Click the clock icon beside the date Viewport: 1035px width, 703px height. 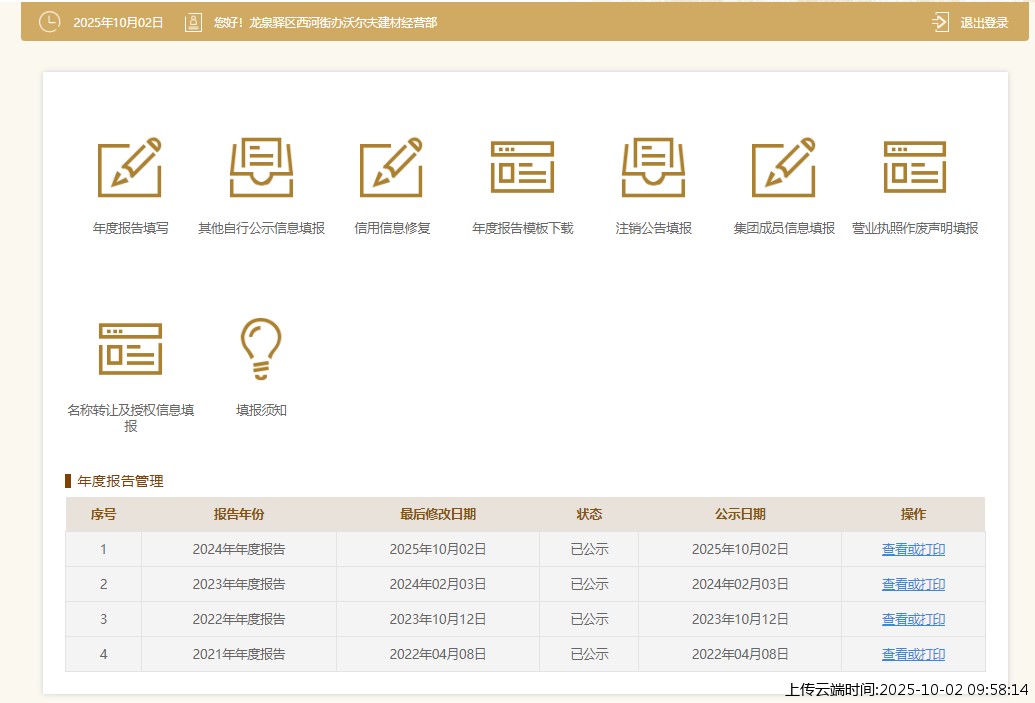point(49,22)
